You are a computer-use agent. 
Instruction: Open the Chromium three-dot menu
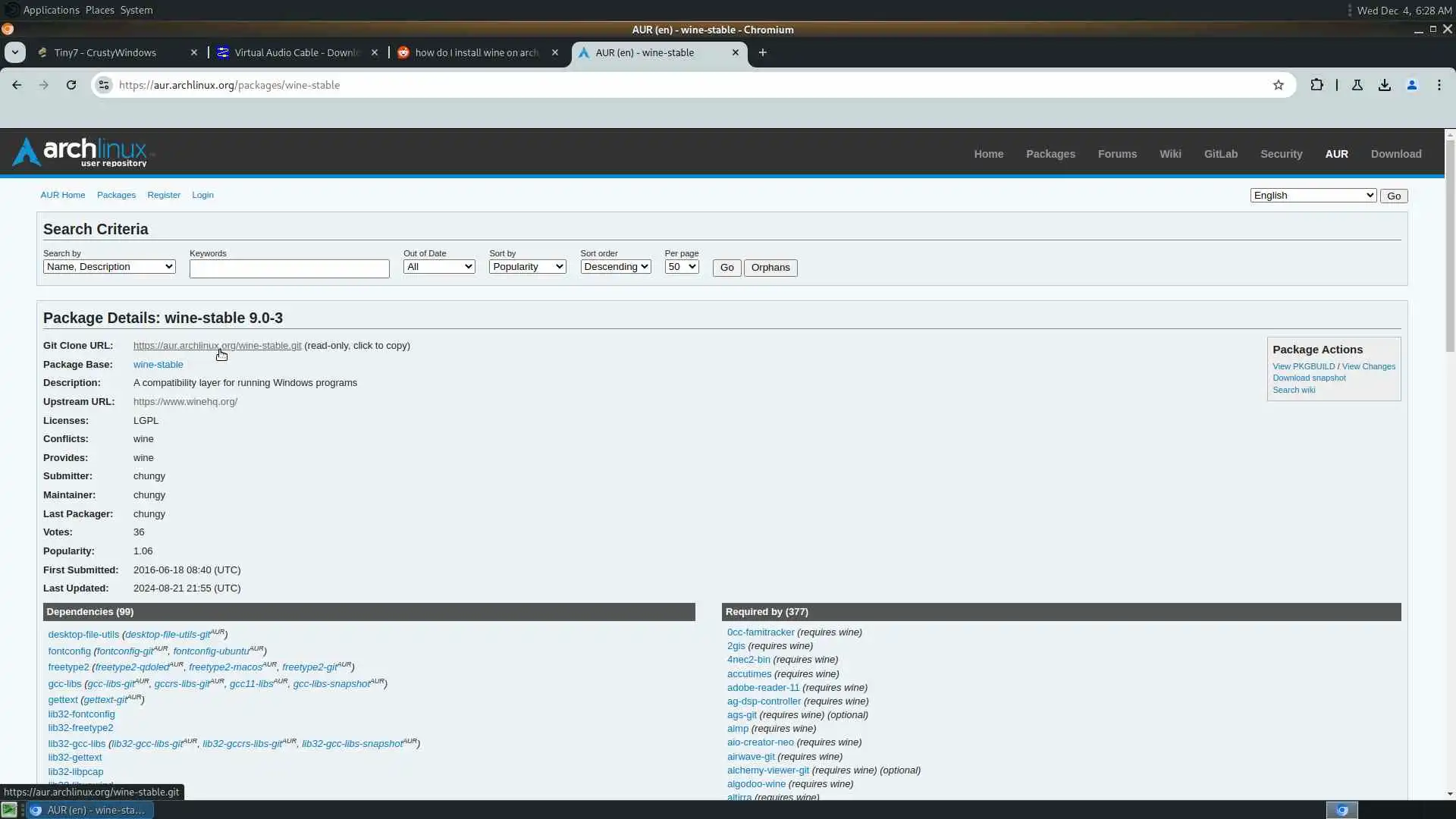tap(1439, 85)
